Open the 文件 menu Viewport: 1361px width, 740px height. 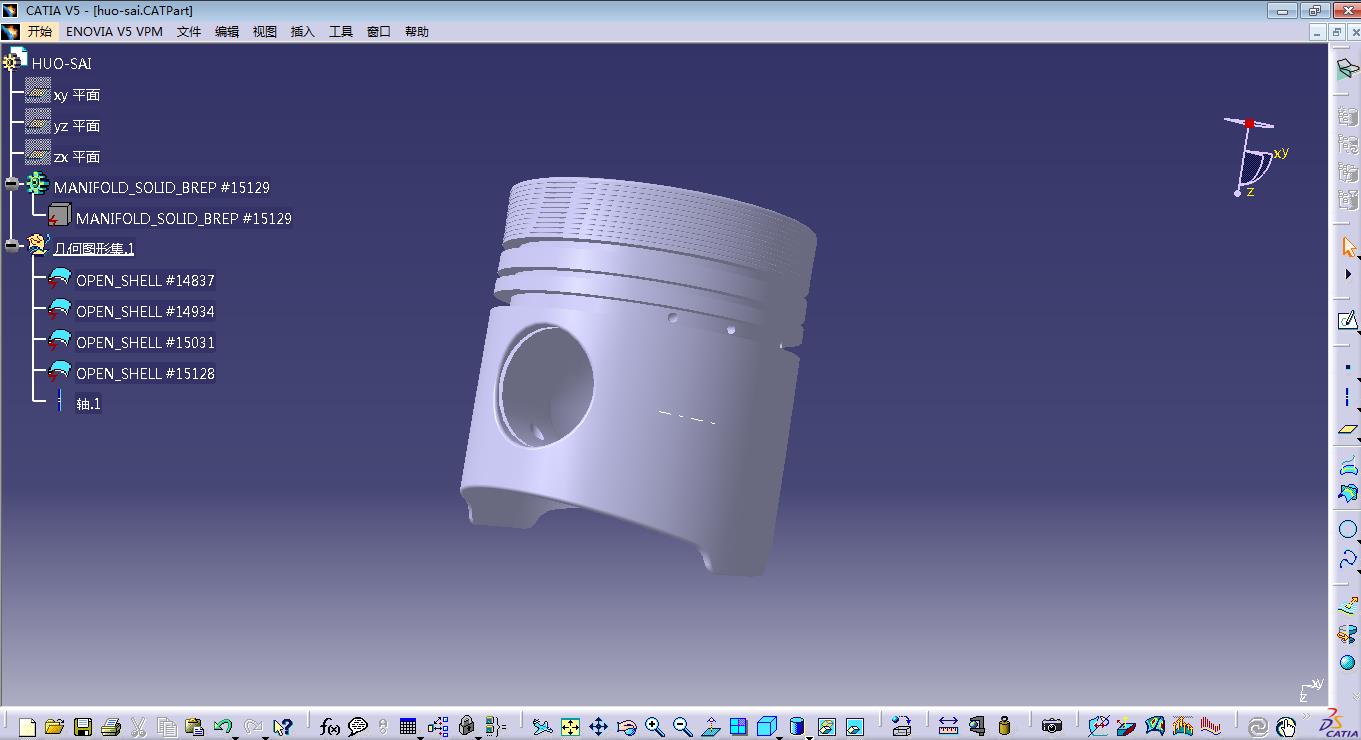(189, 31)
